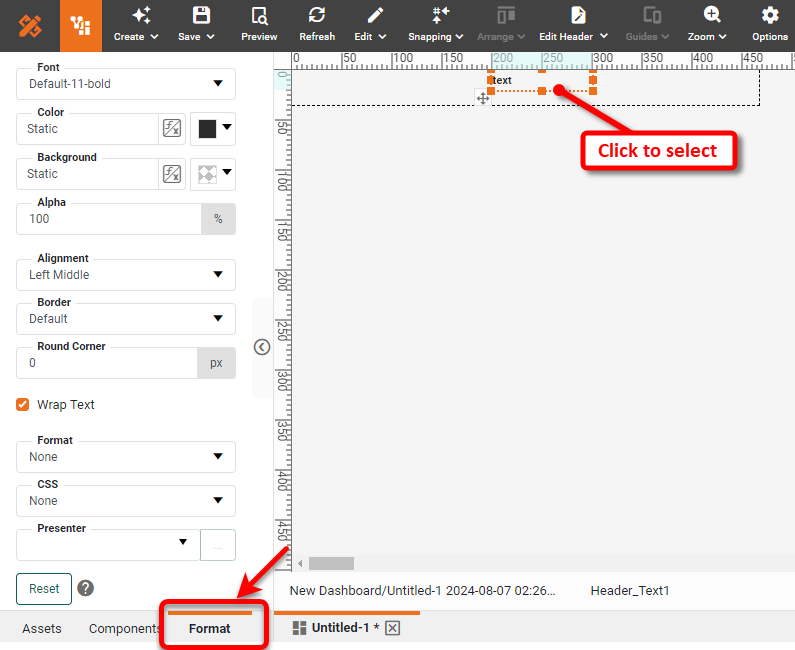Collapse the left panel arrow
The height and width of the screenshot is (650, 795).
[x=262, y=347]
